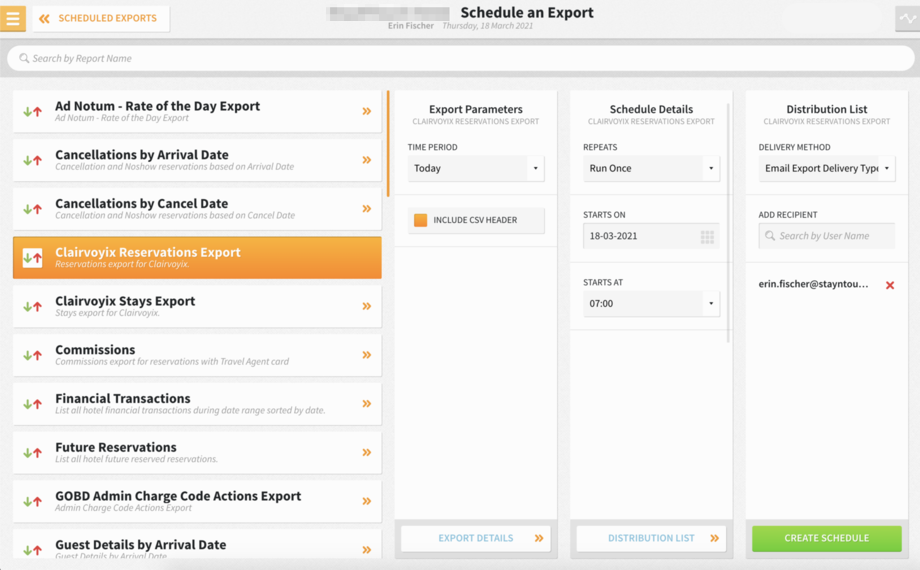Click the Distribution List button
This screenshot has height=570, width=920.
651,538
